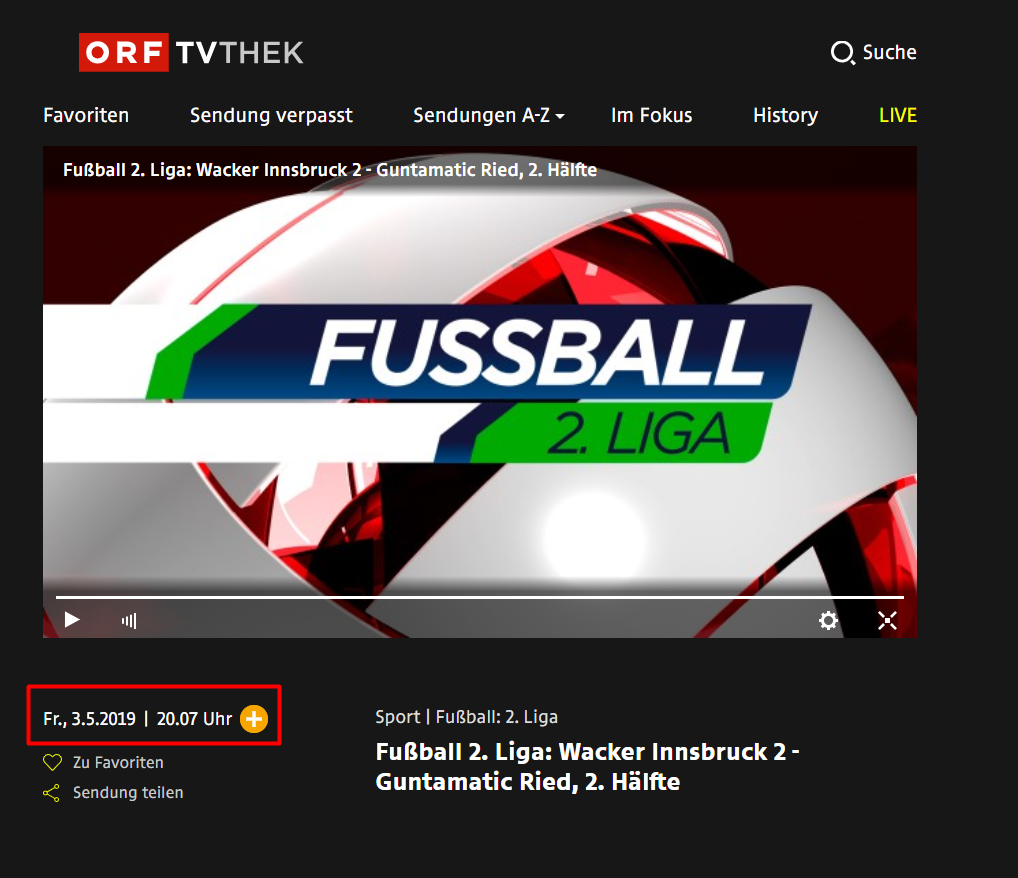Switch to the LIVE section
1018x878 pixels.
pos(898,115)
